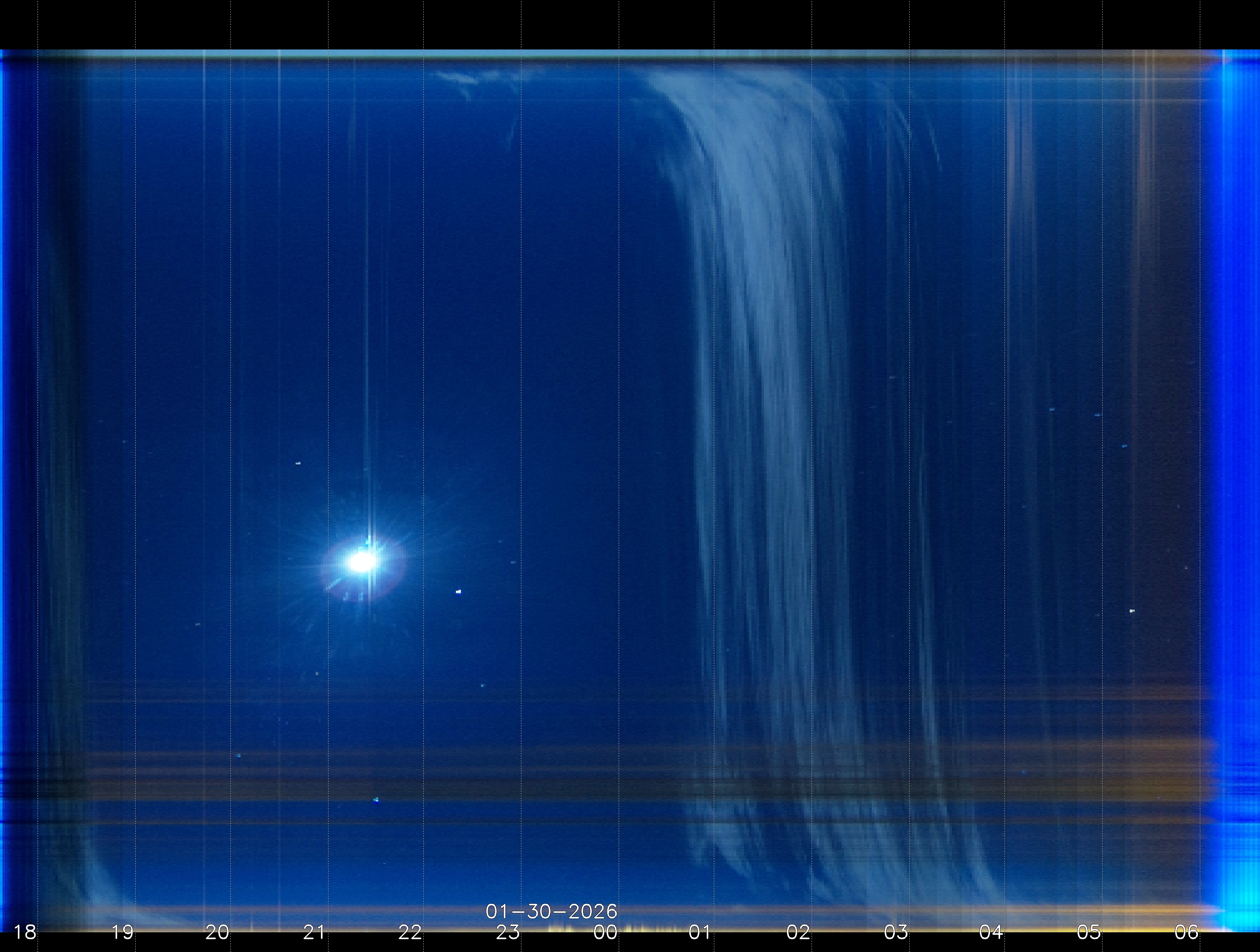Select the 00 midnight marker

tap(605, 933)
